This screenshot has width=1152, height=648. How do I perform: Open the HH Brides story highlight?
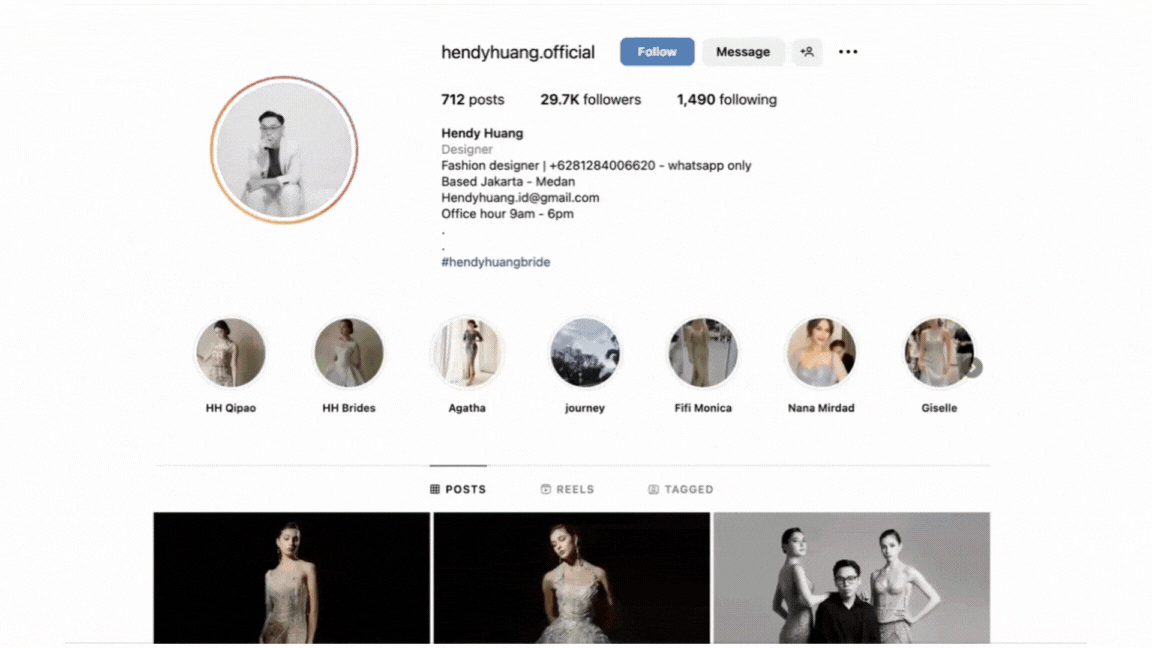(349, 353)
